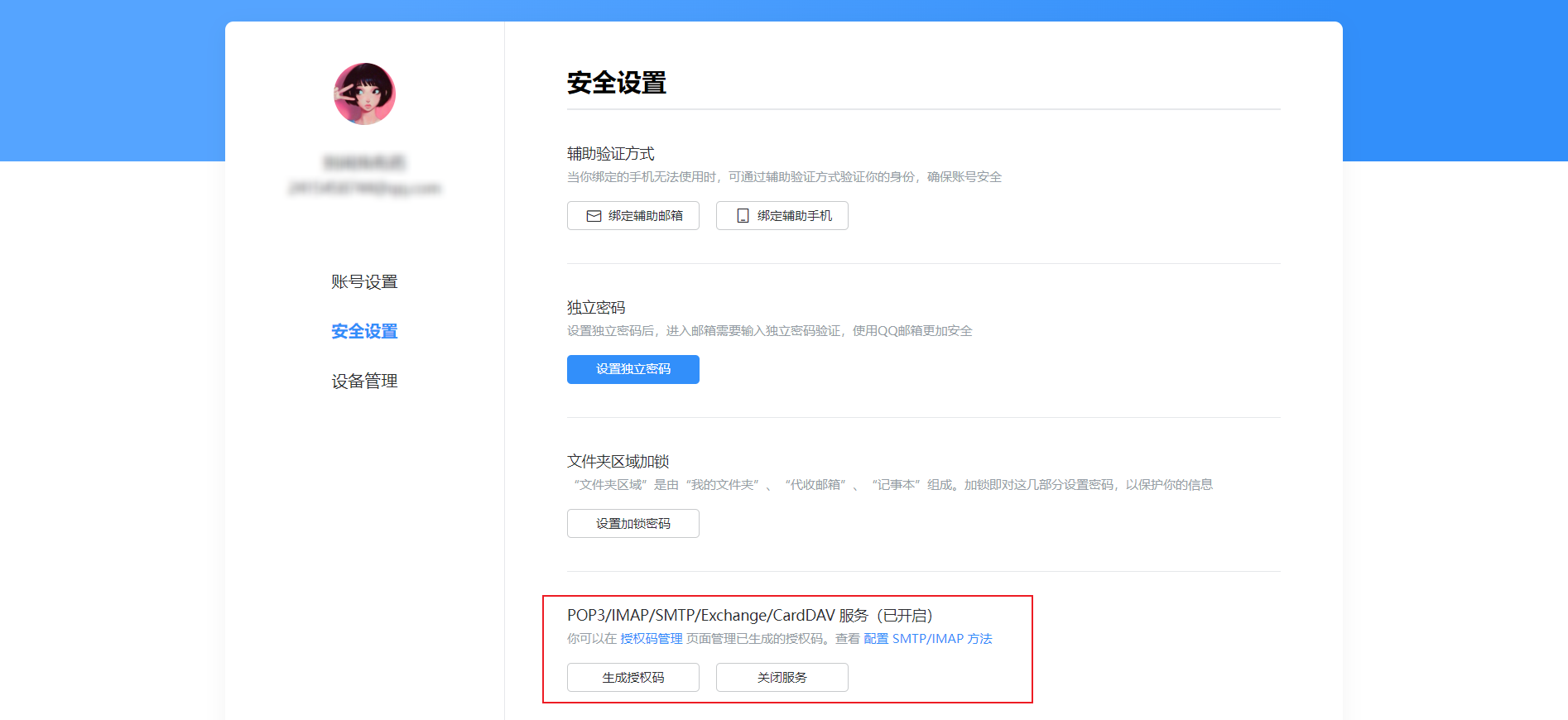Open 账号设置 in the sidebar
This screenshot has width=1568, height=720.
click(x=364, y=282)
